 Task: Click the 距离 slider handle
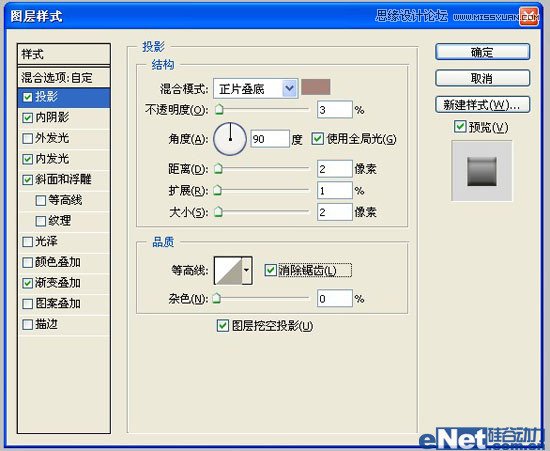(218, 169)
